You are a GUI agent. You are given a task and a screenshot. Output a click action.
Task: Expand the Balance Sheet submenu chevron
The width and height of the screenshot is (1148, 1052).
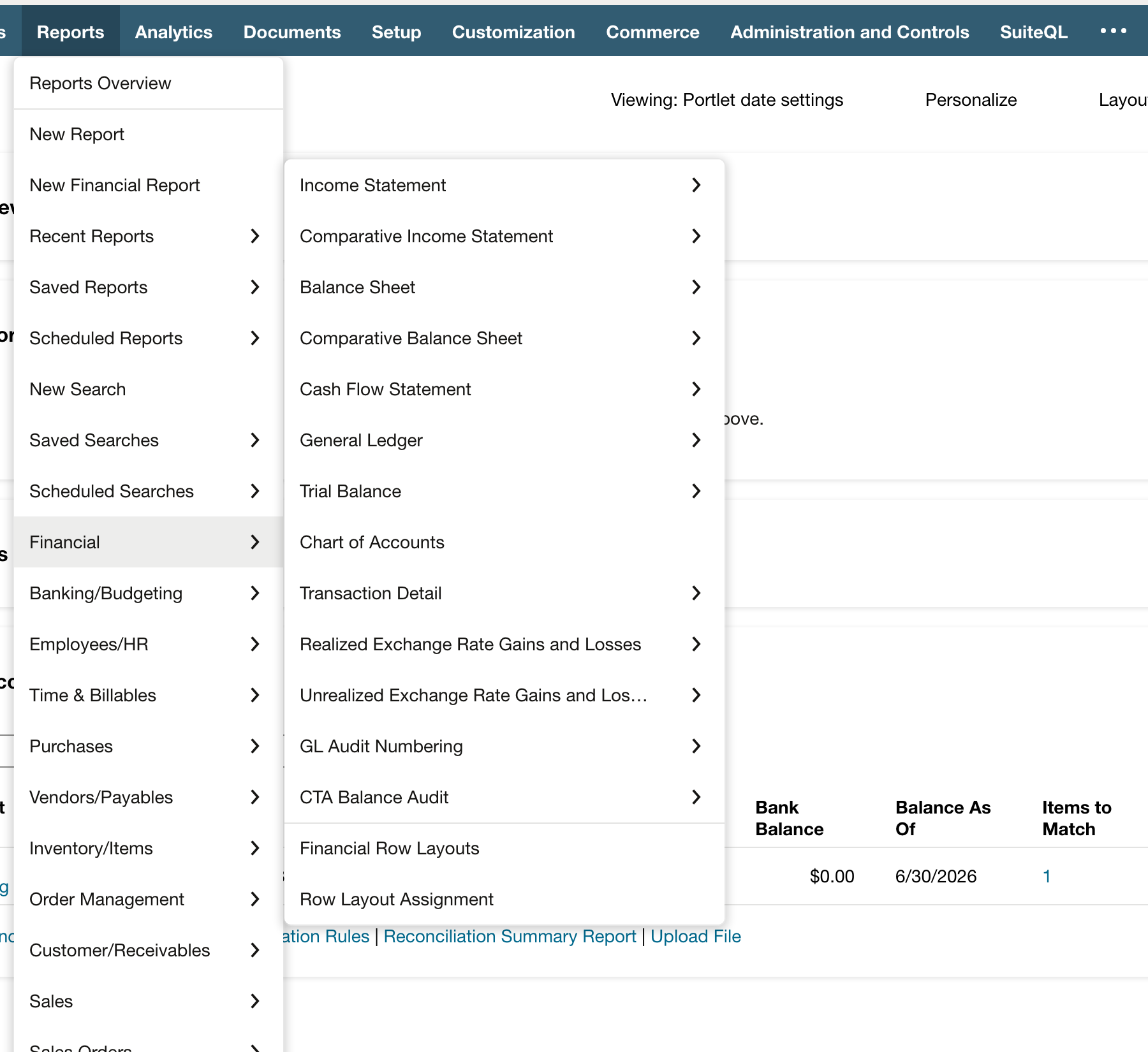point(696,287)
